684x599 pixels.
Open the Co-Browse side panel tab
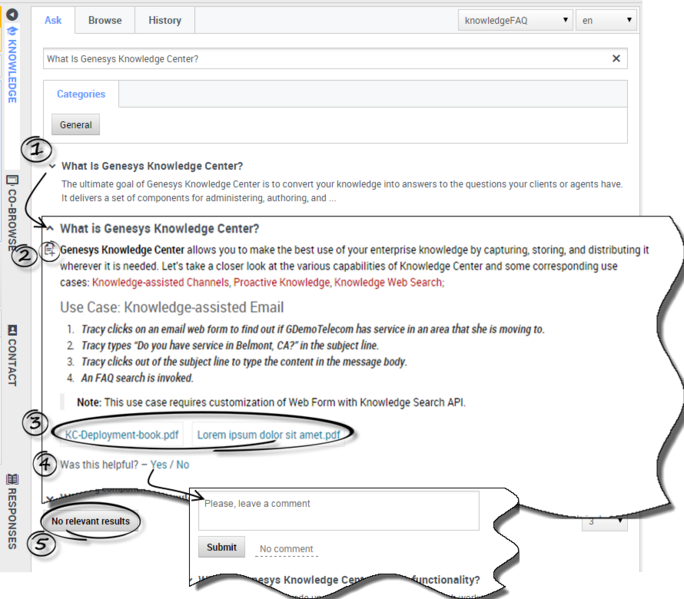[13, 213]
